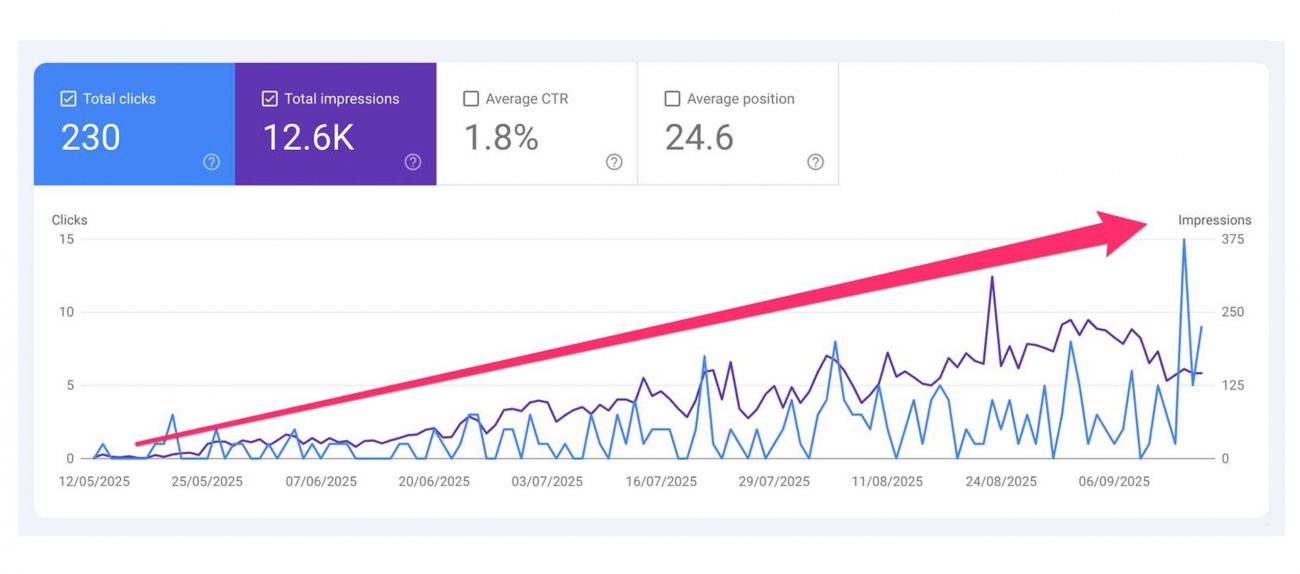The image size is (1300, 574).
Task: Tick the Average position checkbox
Action: point(672,99)
